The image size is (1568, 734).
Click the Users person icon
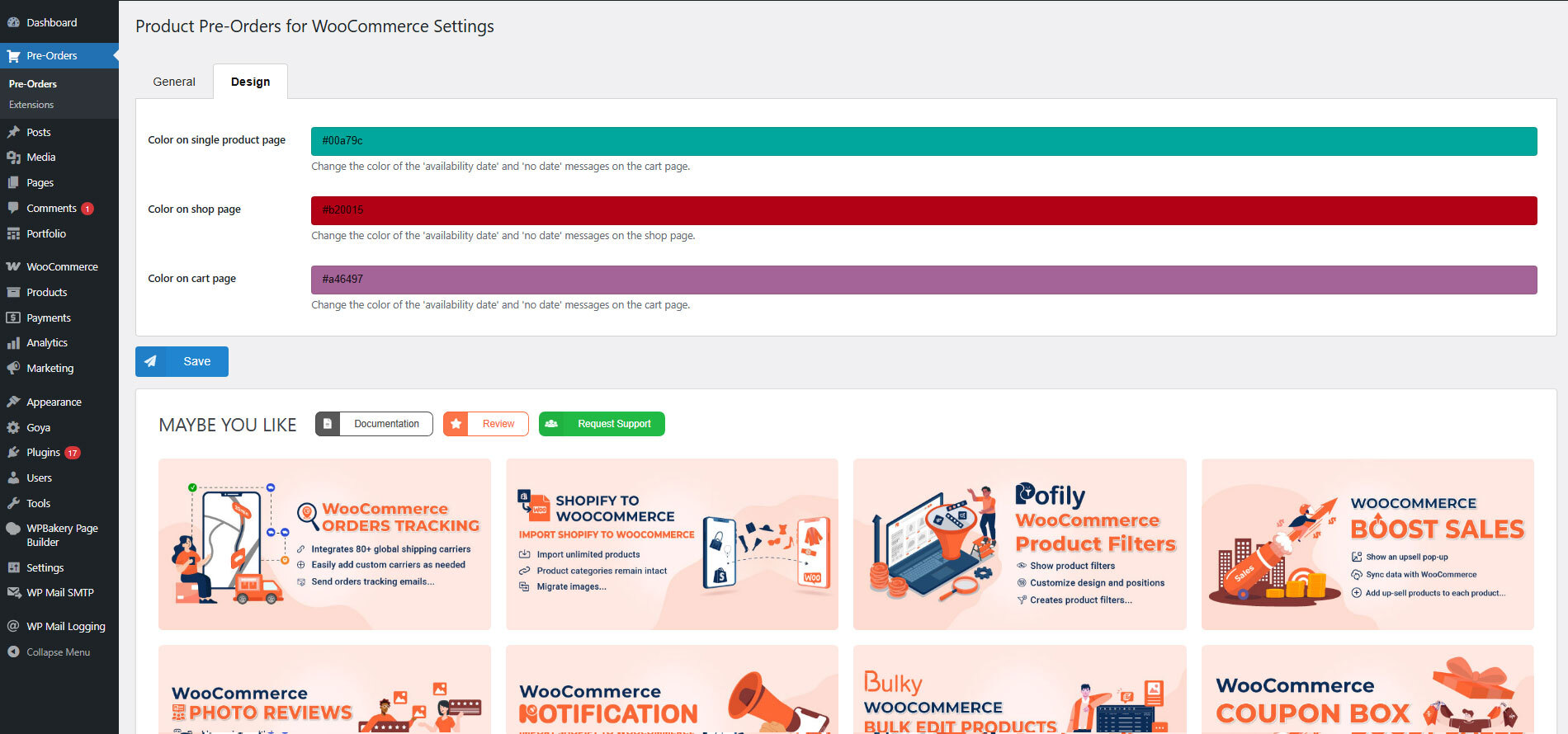pyautogui.click(x=13, y=478)
